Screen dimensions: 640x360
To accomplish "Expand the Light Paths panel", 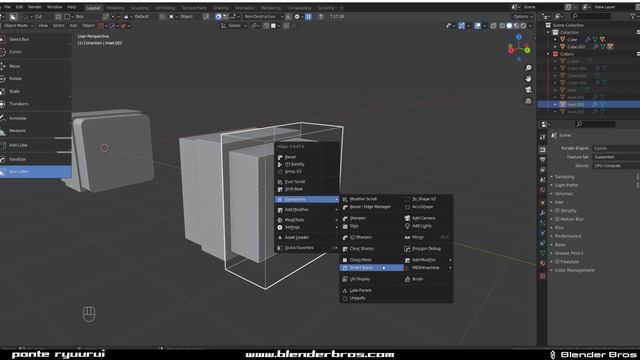I will click(x=566, y=185).
